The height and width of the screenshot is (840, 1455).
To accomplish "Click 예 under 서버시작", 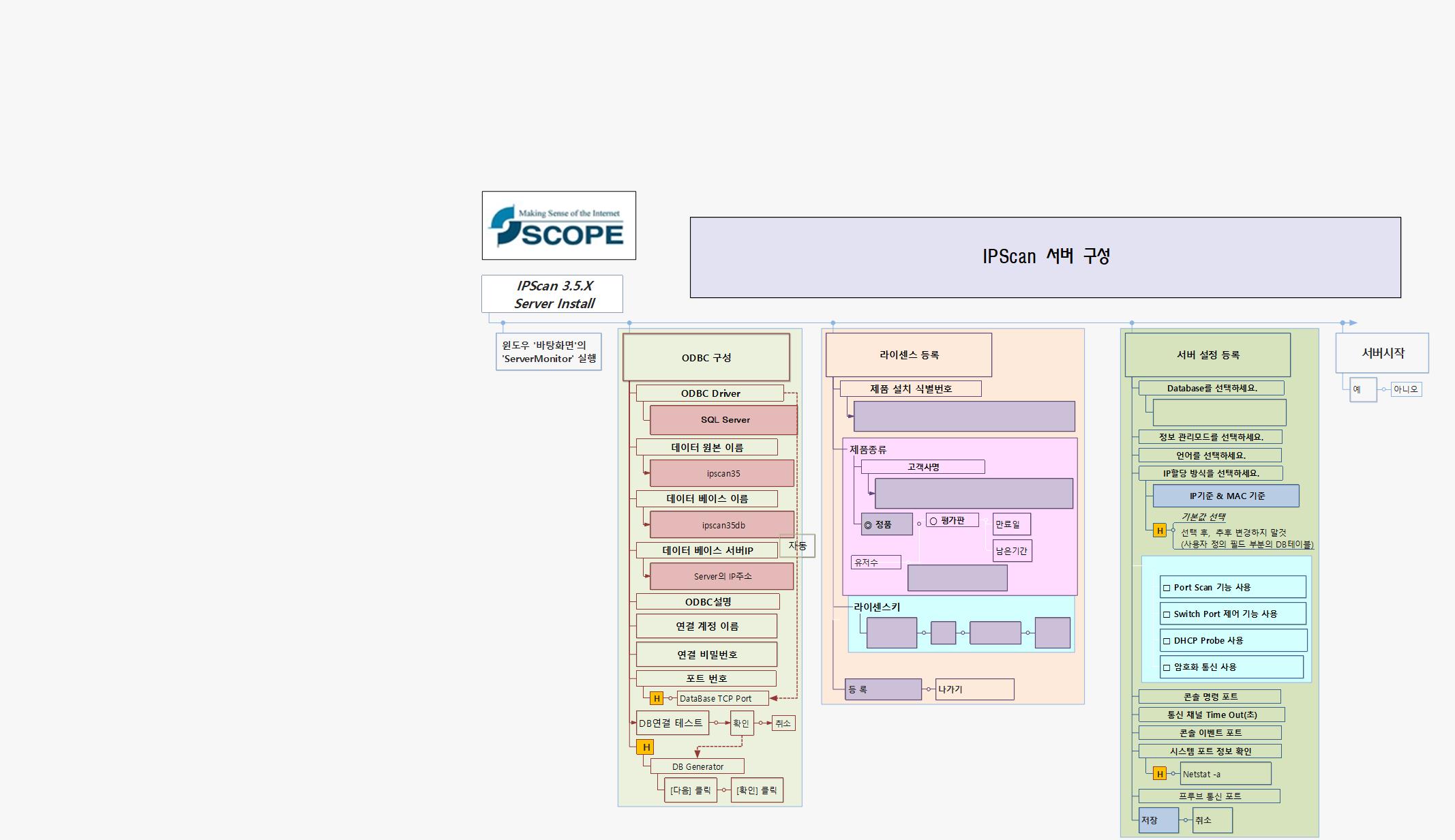I will pyautogui.click(x=1363, y=389).
